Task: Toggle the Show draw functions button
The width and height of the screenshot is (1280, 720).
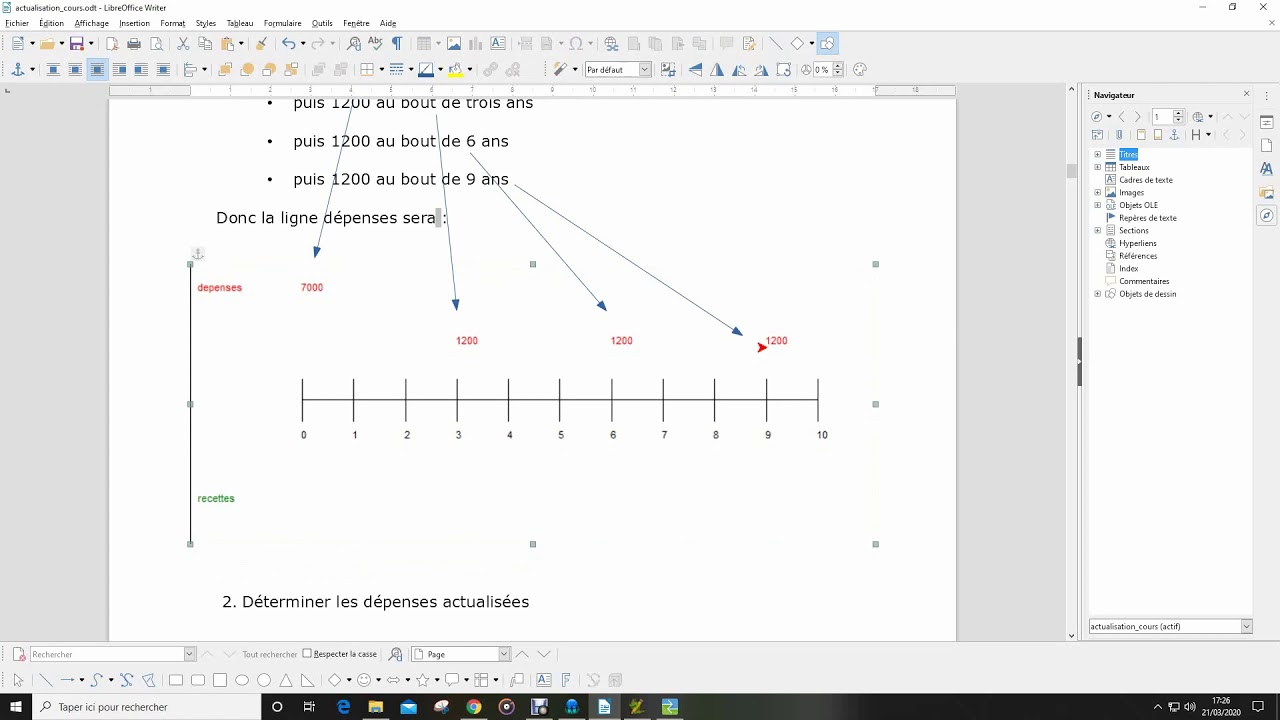Action: [827, 44]
